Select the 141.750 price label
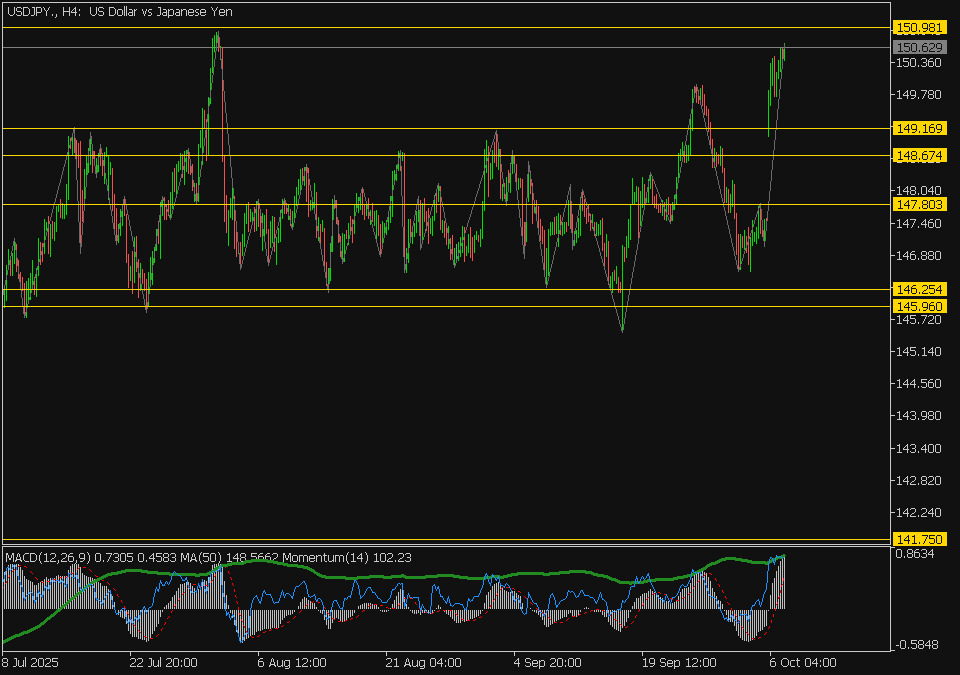This screenshot has height=675, width=960. coord(920,539)
